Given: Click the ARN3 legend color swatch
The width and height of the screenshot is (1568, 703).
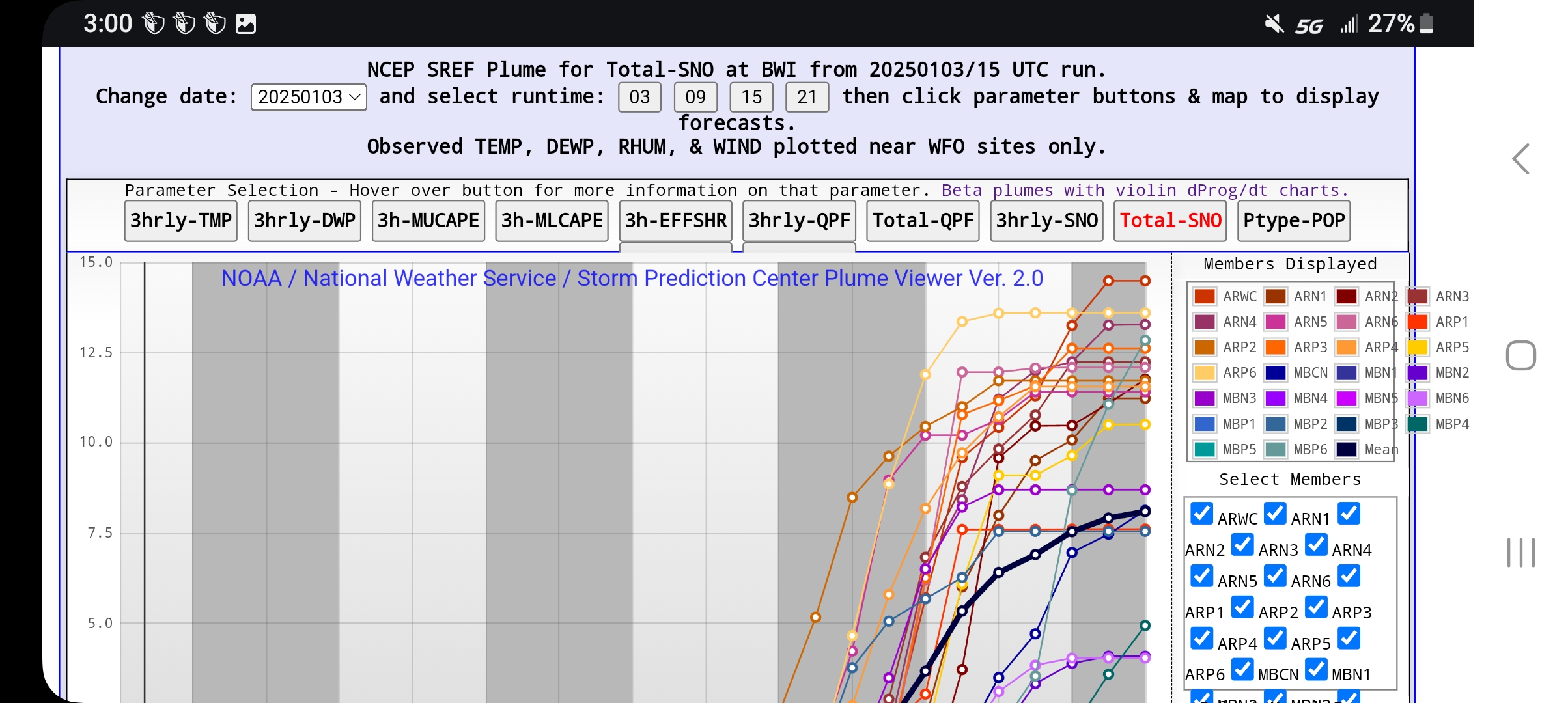Looking at the screenshot, I should (x=1418, y=297).
